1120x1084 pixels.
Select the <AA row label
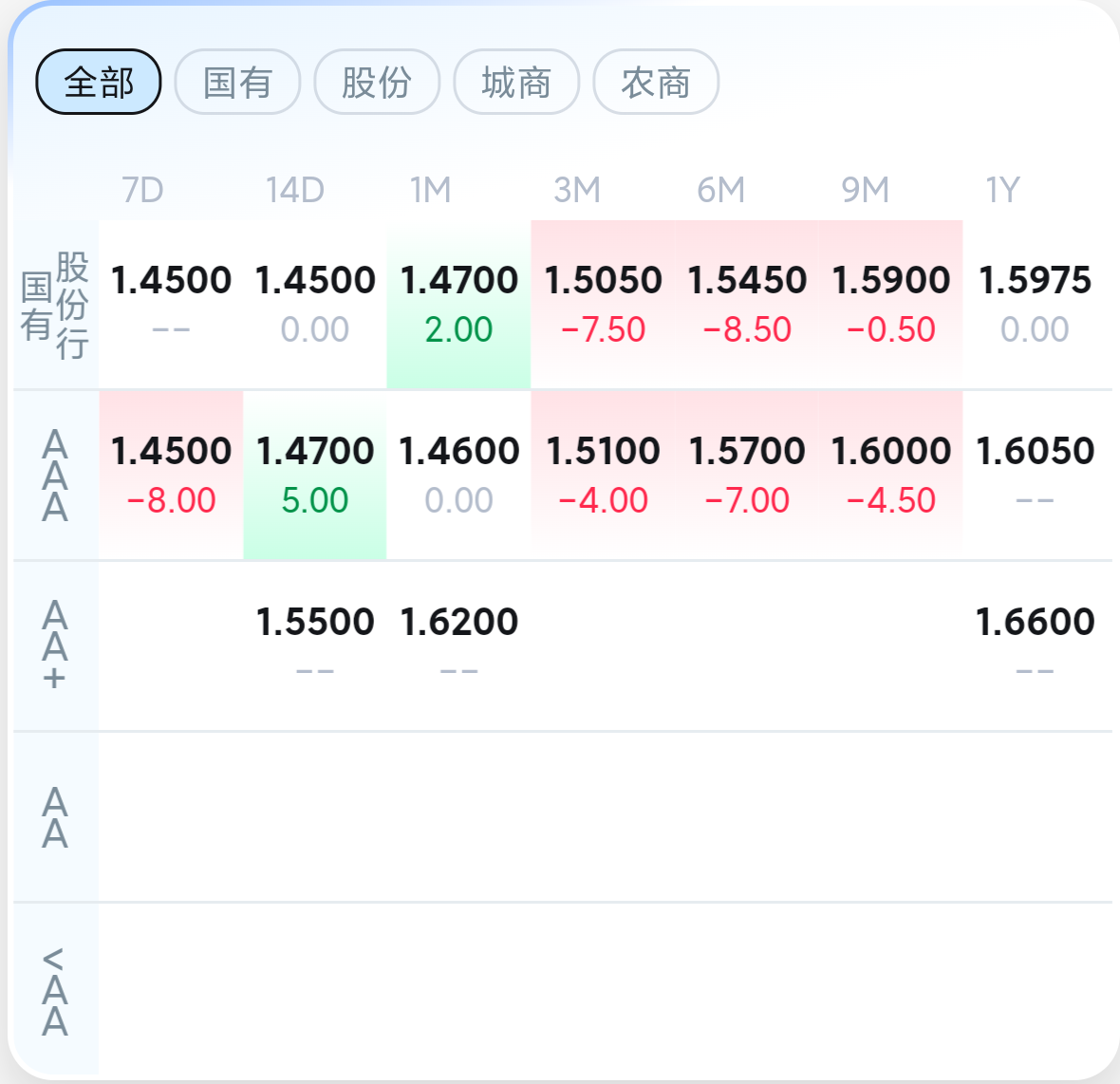click(x=56, y=991)
